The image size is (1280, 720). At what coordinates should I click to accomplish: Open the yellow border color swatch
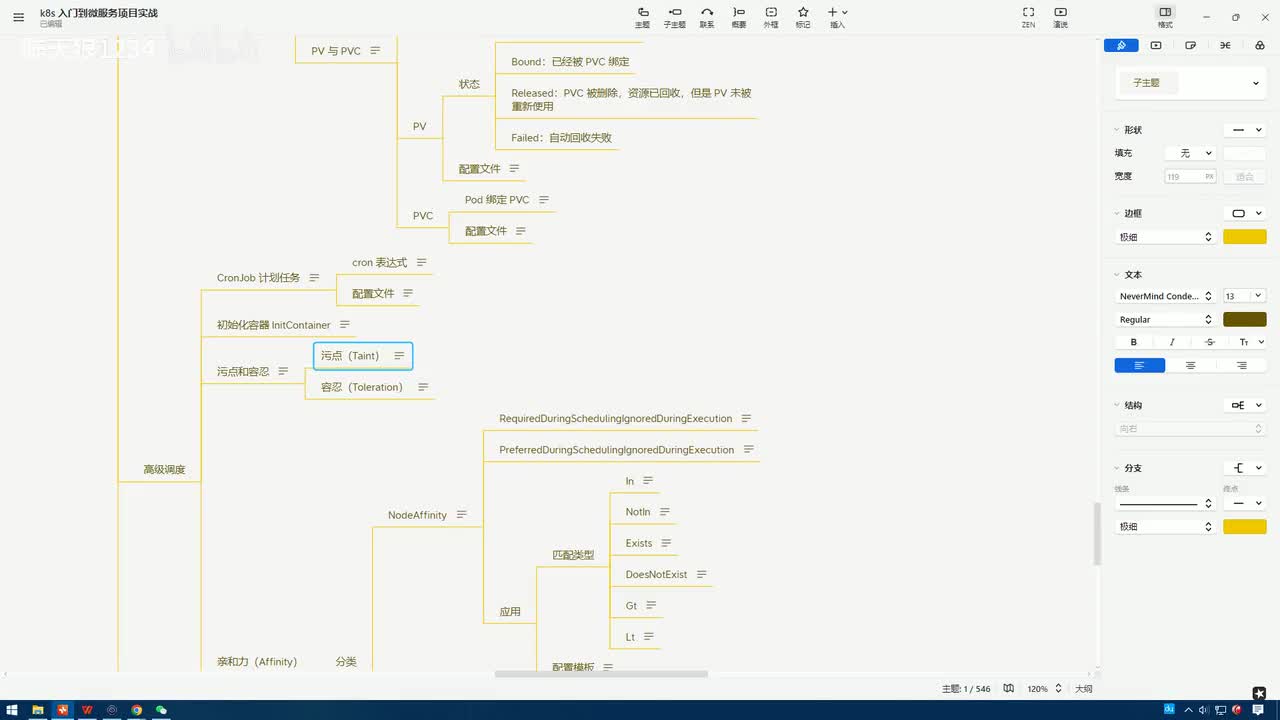point(1245,237)
